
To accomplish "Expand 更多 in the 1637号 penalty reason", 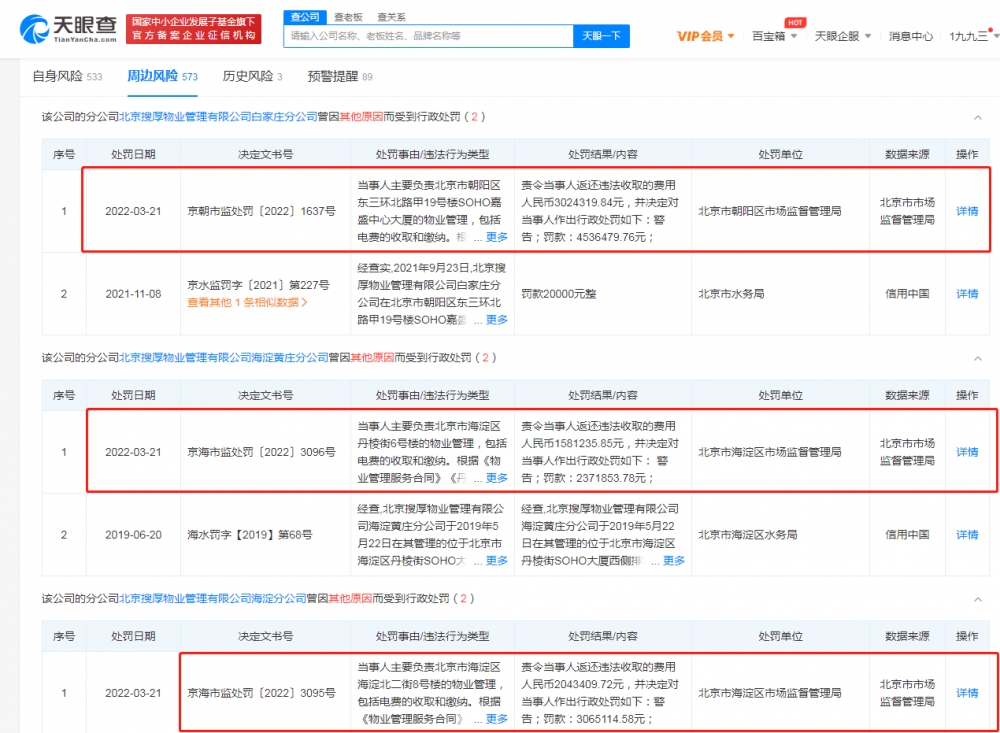I will [x=497, y=237].
